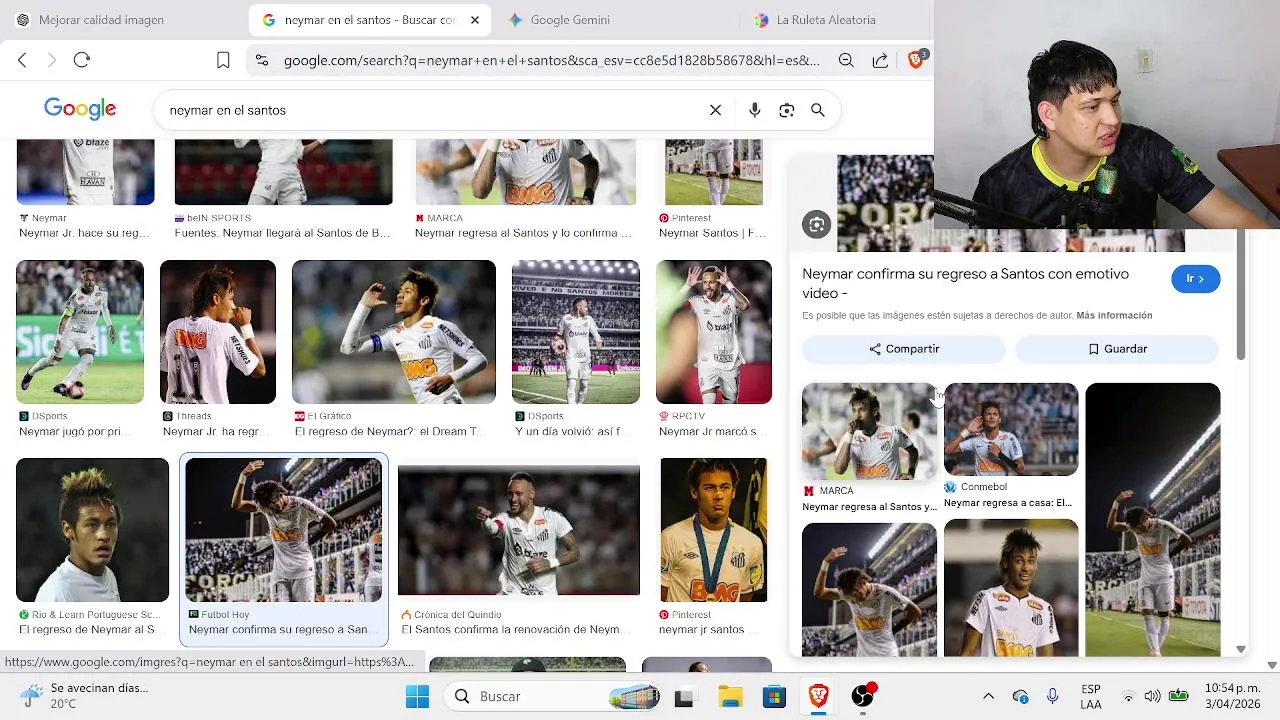Click the address bar URL field
The height and width of the screenshot is (720, 1280).
click(x=551, y=60)
